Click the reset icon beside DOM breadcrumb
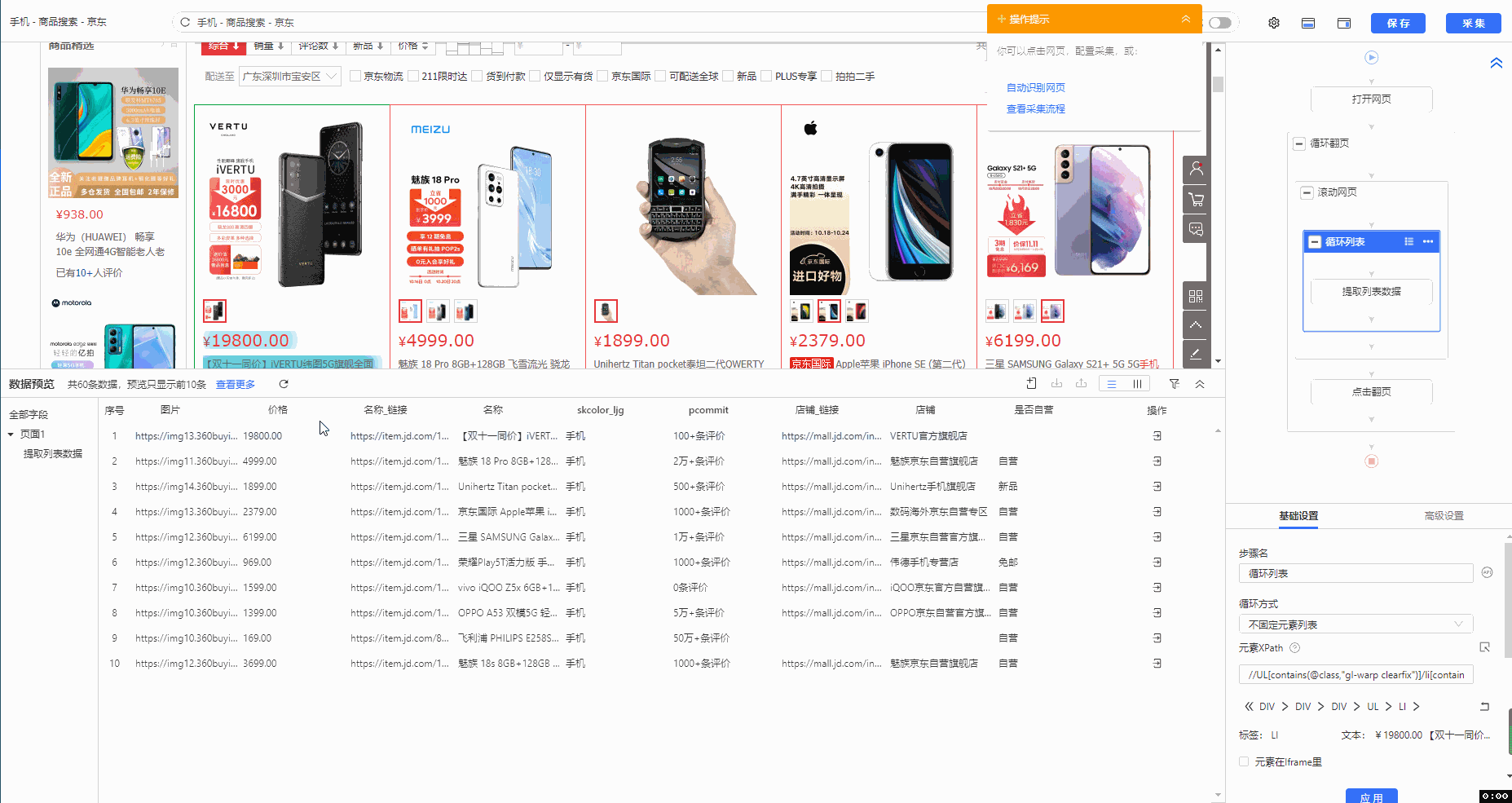The height and width of the screenshot is (803, 1512). point(1485,707)
